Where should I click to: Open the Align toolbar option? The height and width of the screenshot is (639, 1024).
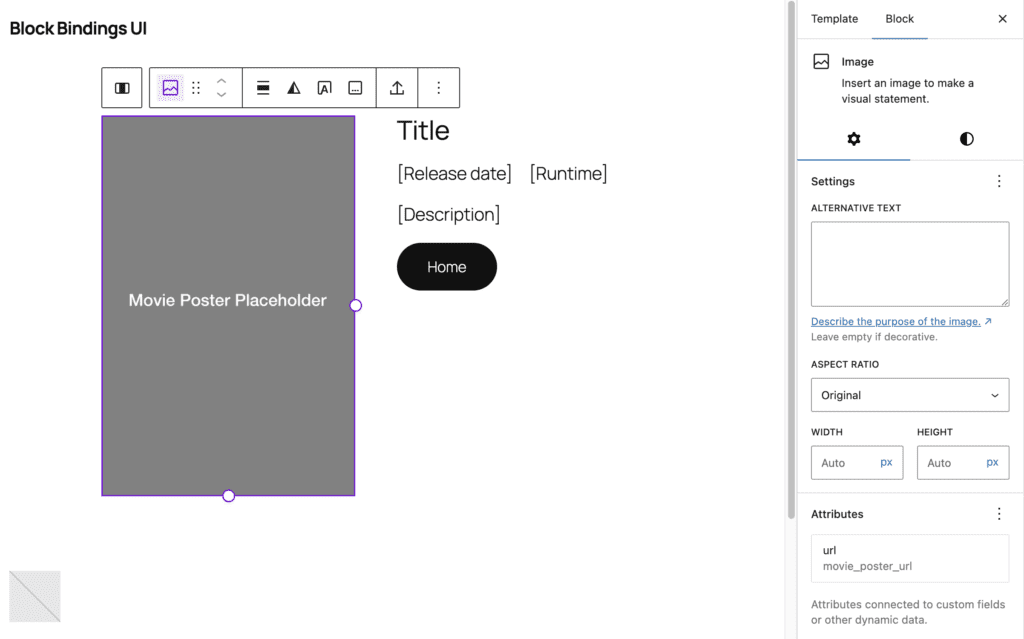coord(263,88)
